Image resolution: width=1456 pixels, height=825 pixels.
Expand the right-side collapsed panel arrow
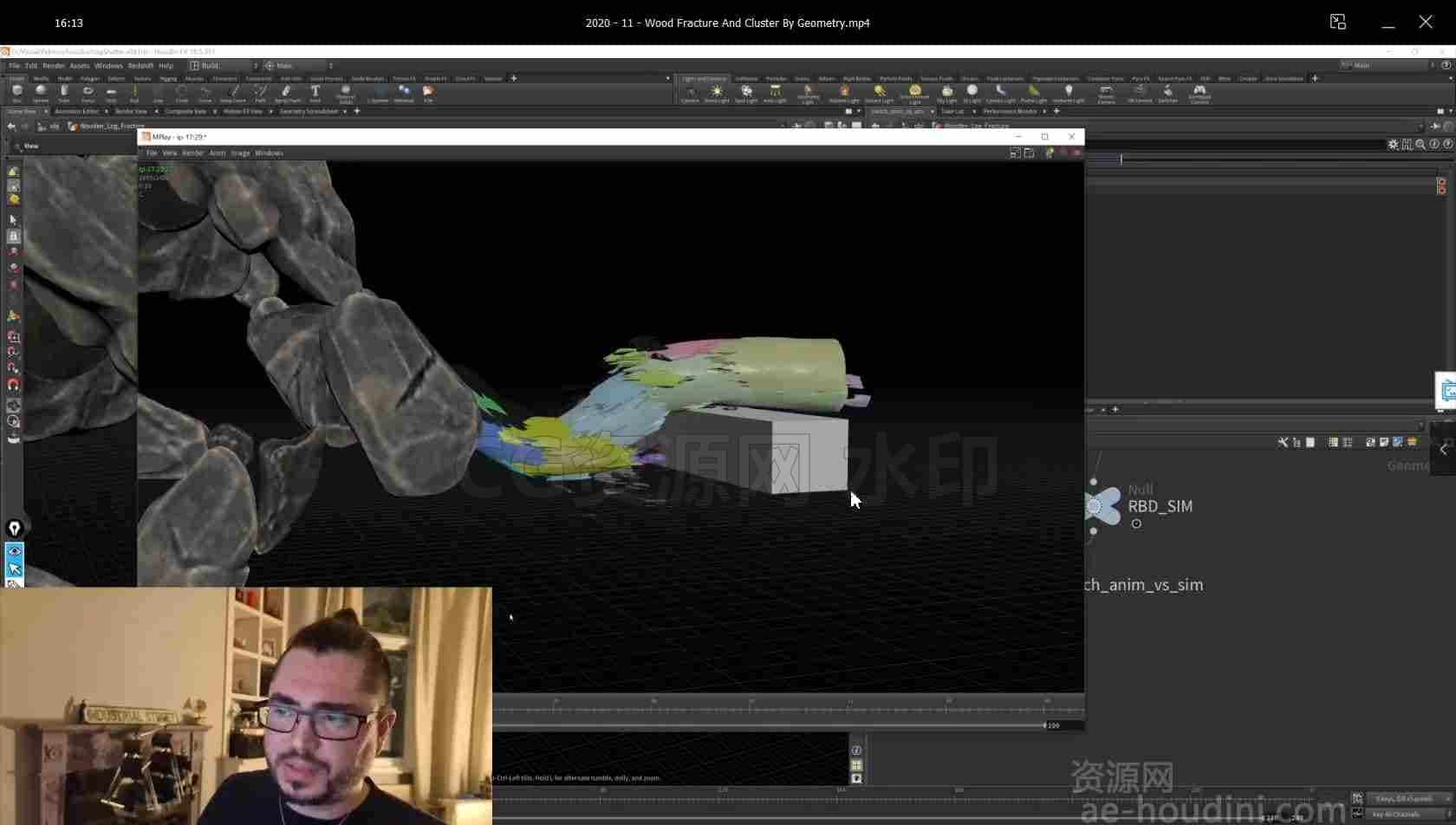point(1443,449)
